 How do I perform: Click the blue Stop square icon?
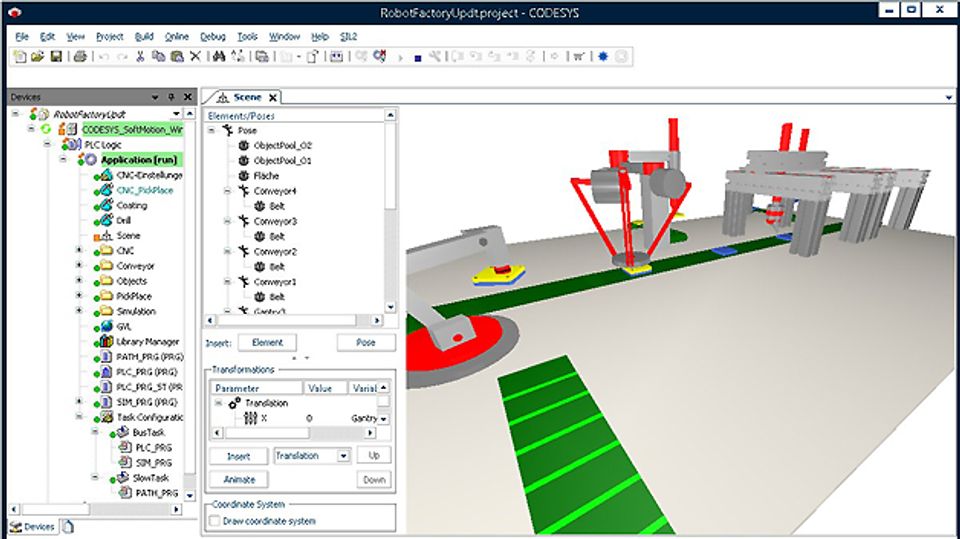coord(418,58)
